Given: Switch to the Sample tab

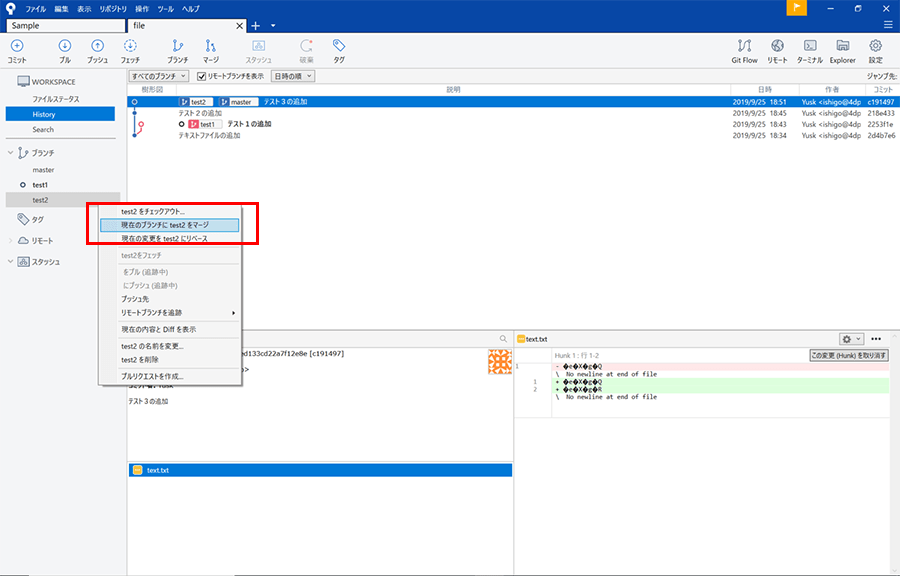Looking at the screenshot, I should click(x=65, y=26).
